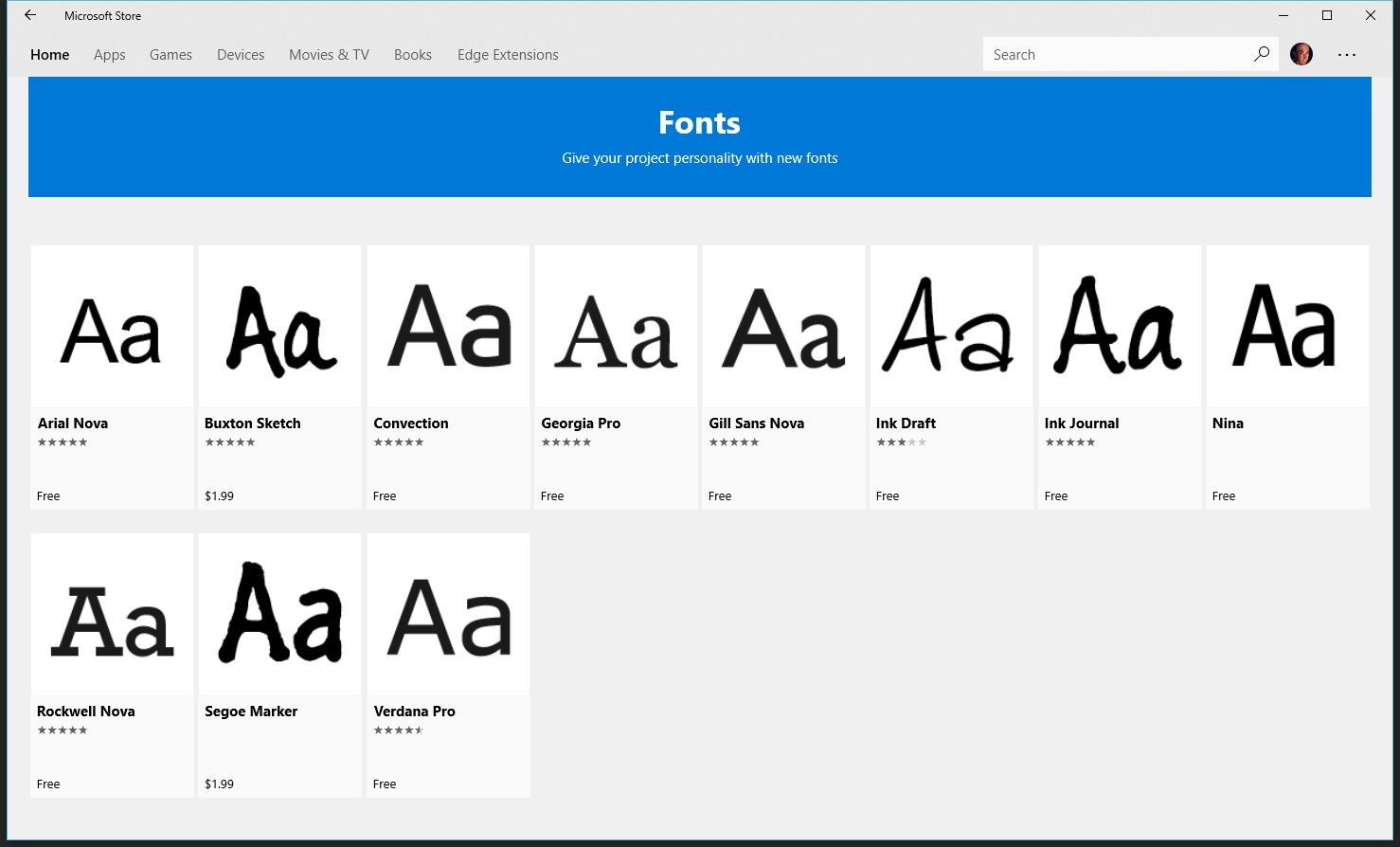Open the Movies & TV tab
This screenshot has width=1400, height=847.
coord(329,55)
